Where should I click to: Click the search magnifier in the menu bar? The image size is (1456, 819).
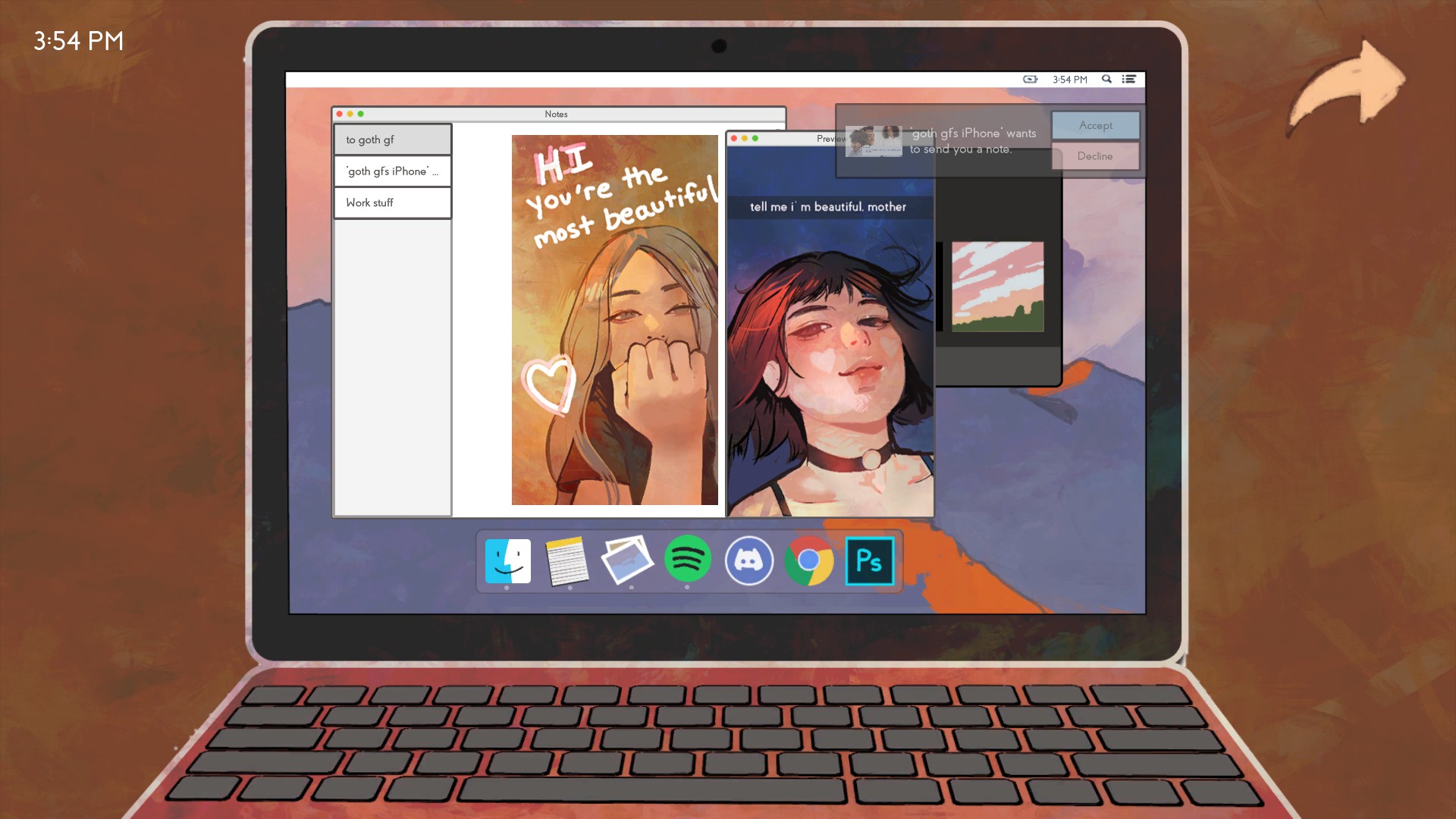click(x=1106, y=79)
